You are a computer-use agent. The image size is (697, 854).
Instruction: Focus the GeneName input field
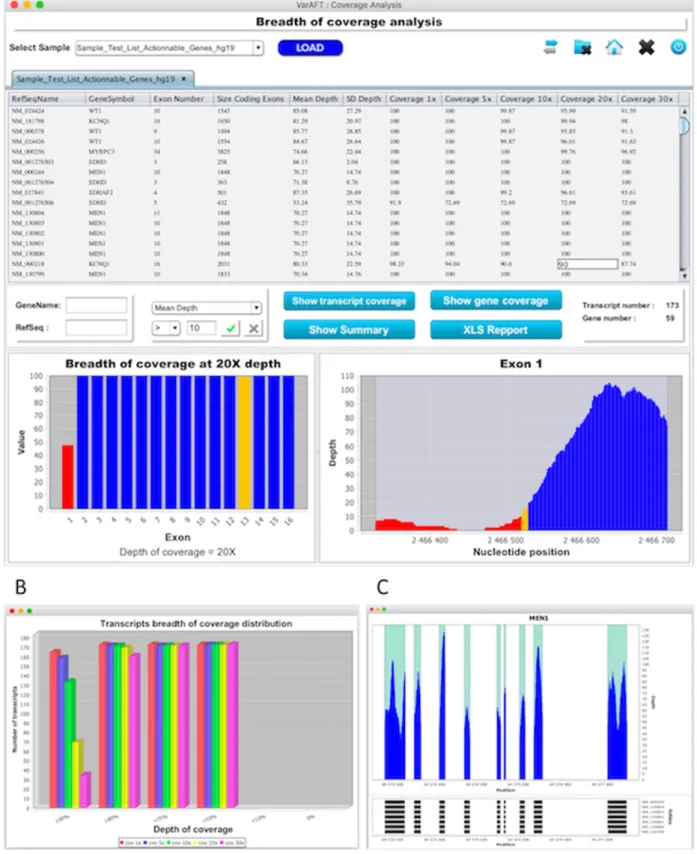96,306
